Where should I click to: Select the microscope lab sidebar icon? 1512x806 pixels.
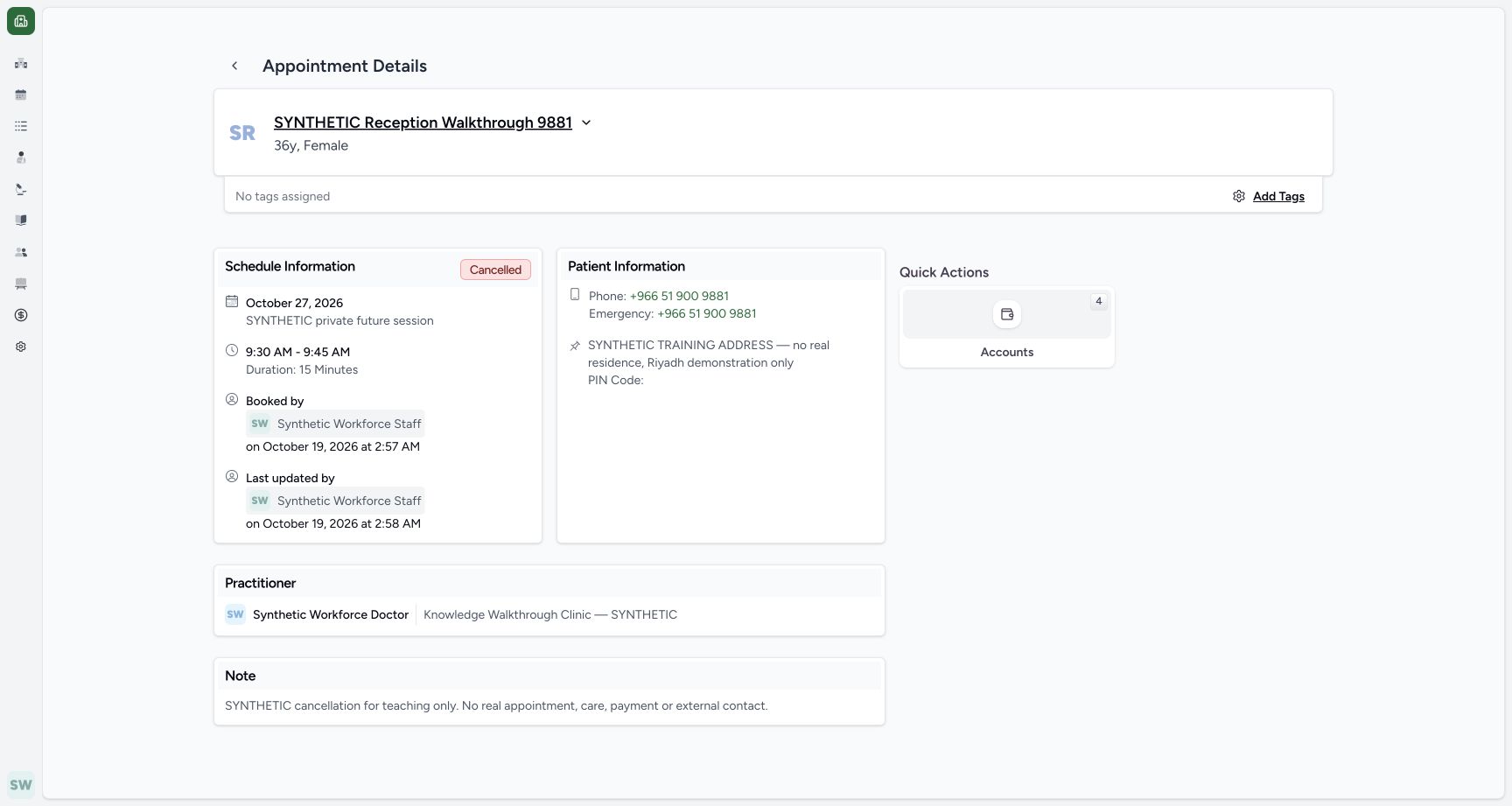point(21,189)
